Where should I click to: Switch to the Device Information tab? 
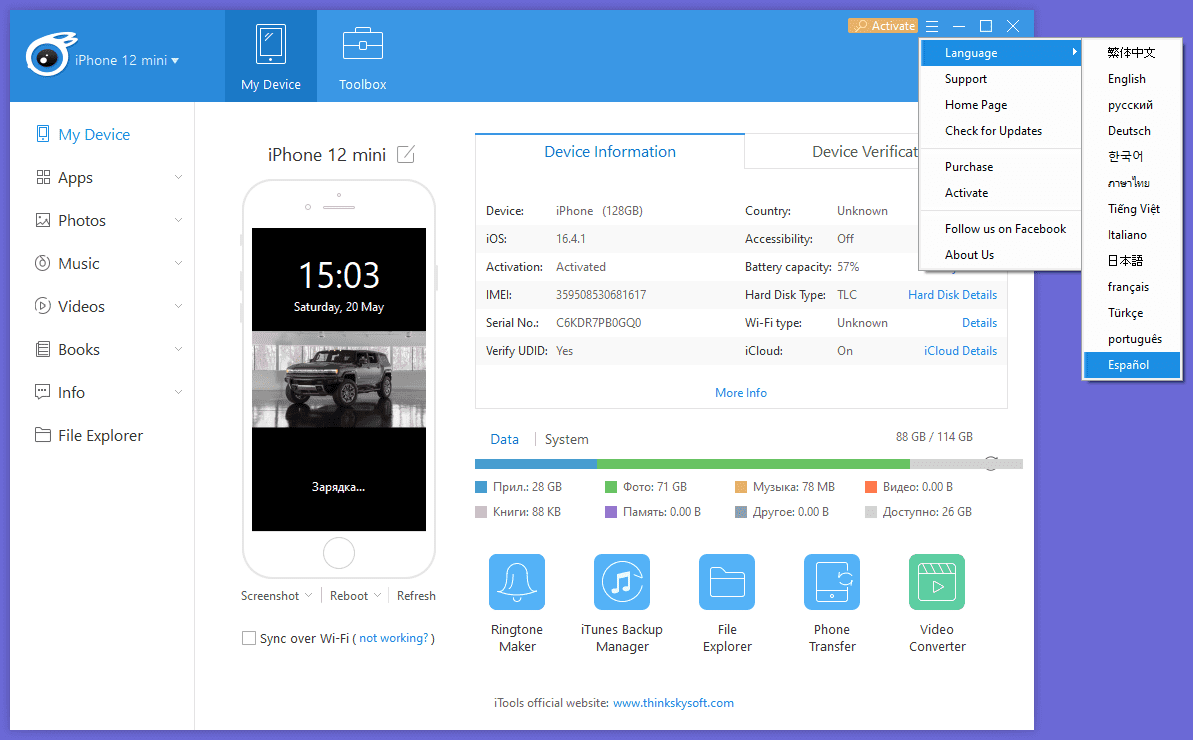pyautogui.click(x=610, y=151)
